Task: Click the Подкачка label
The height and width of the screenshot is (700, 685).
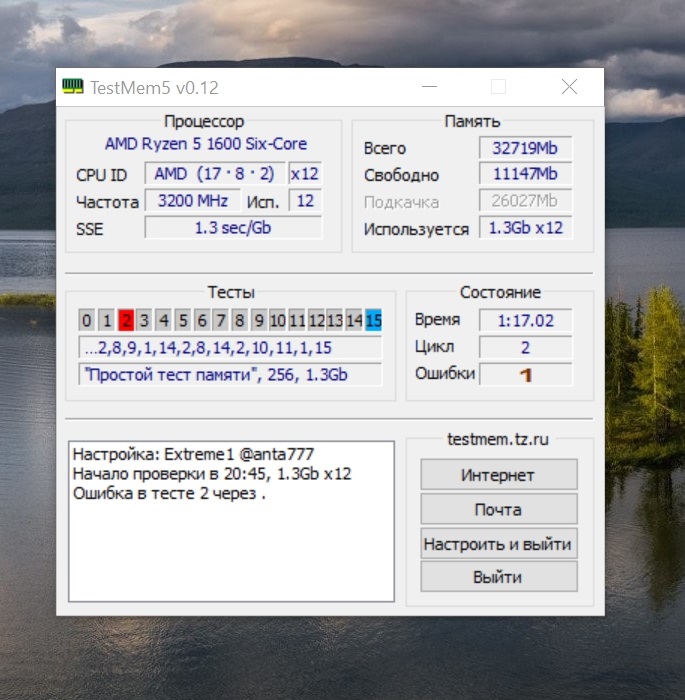Action: click(401, 202)
